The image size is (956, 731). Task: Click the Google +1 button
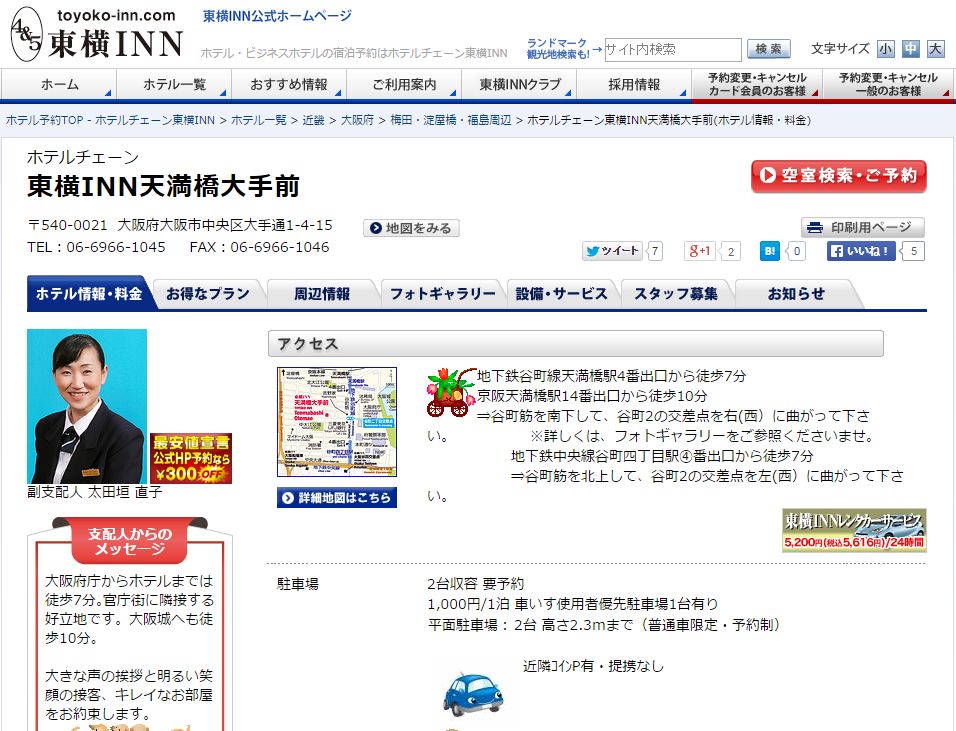point(699,251)
